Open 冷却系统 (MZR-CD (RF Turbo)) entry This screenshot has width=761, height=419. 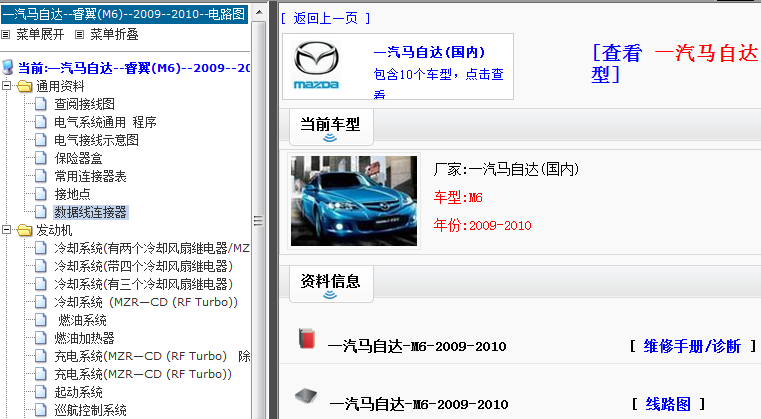point(146,302)
